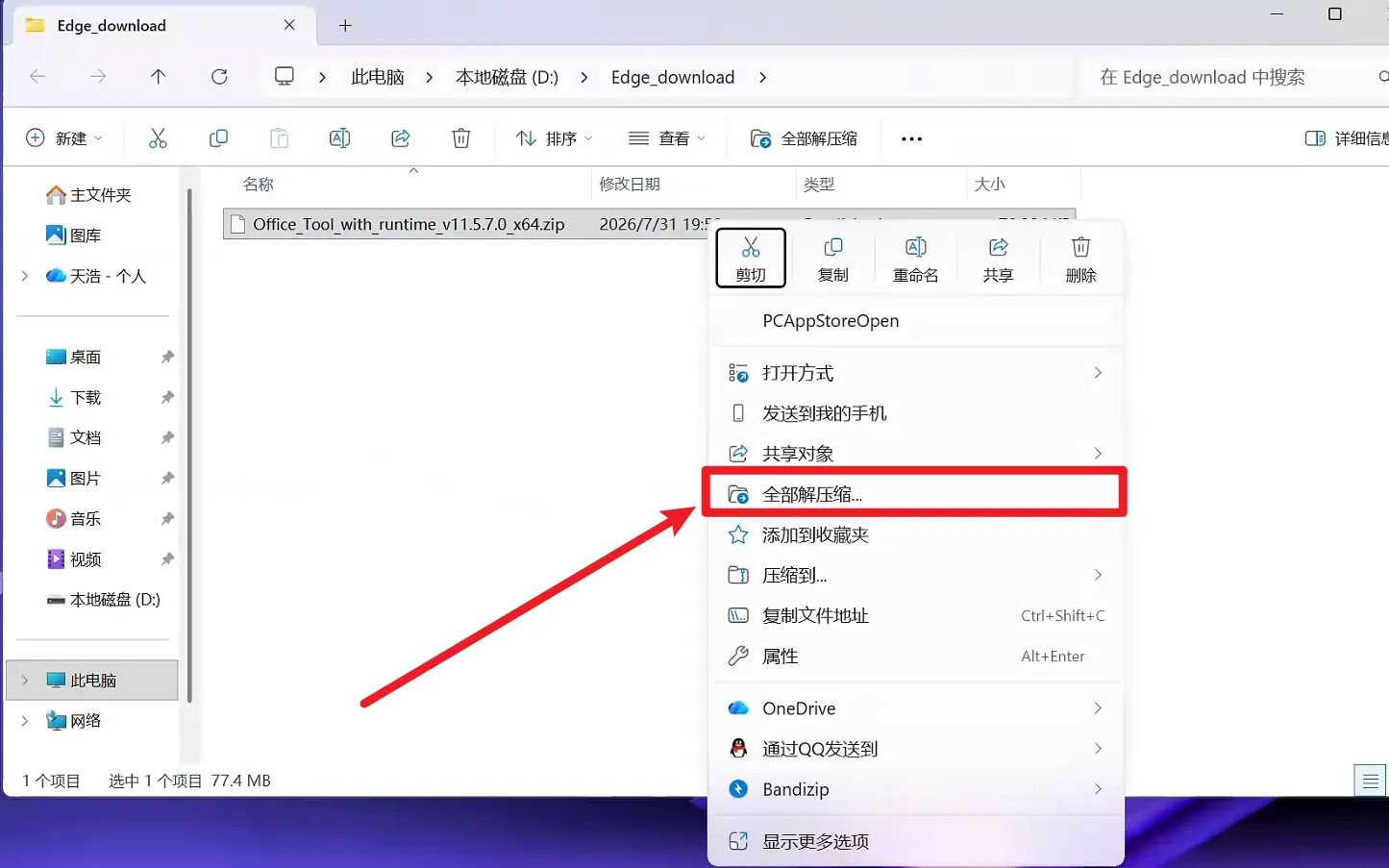This screenshot has height=868, width=1389.
Task: Go forward with the right arrow
Action: [98, 77]
